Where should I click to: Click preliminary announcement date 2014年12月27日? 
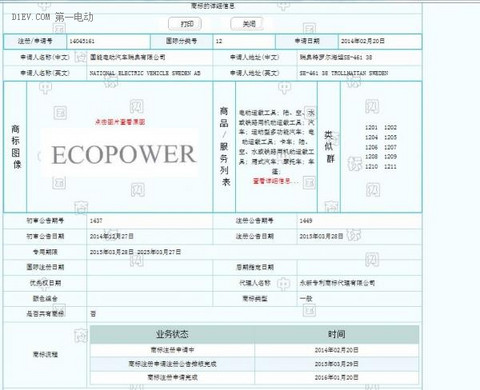point(112,236)
